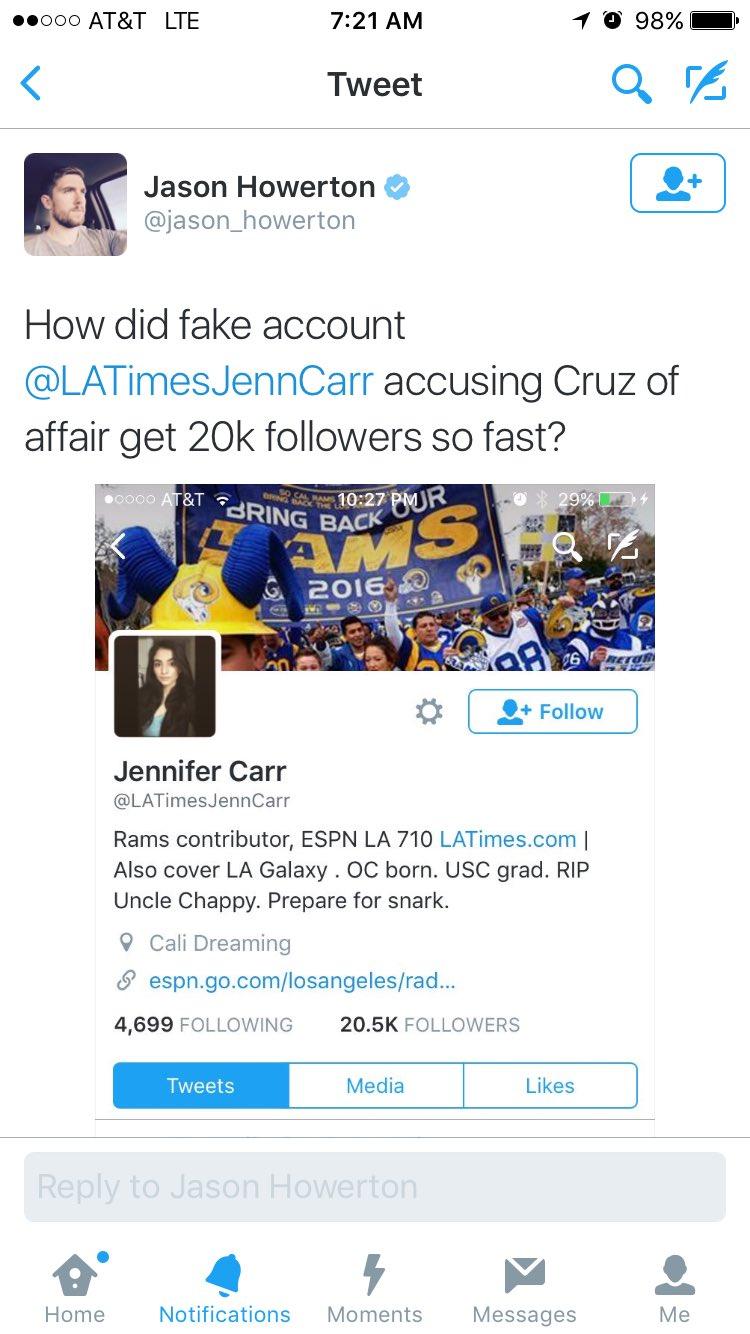This screenshot has height=1334, width=750.
Task: Go to the Moments tab
Action: point(374,1287)
